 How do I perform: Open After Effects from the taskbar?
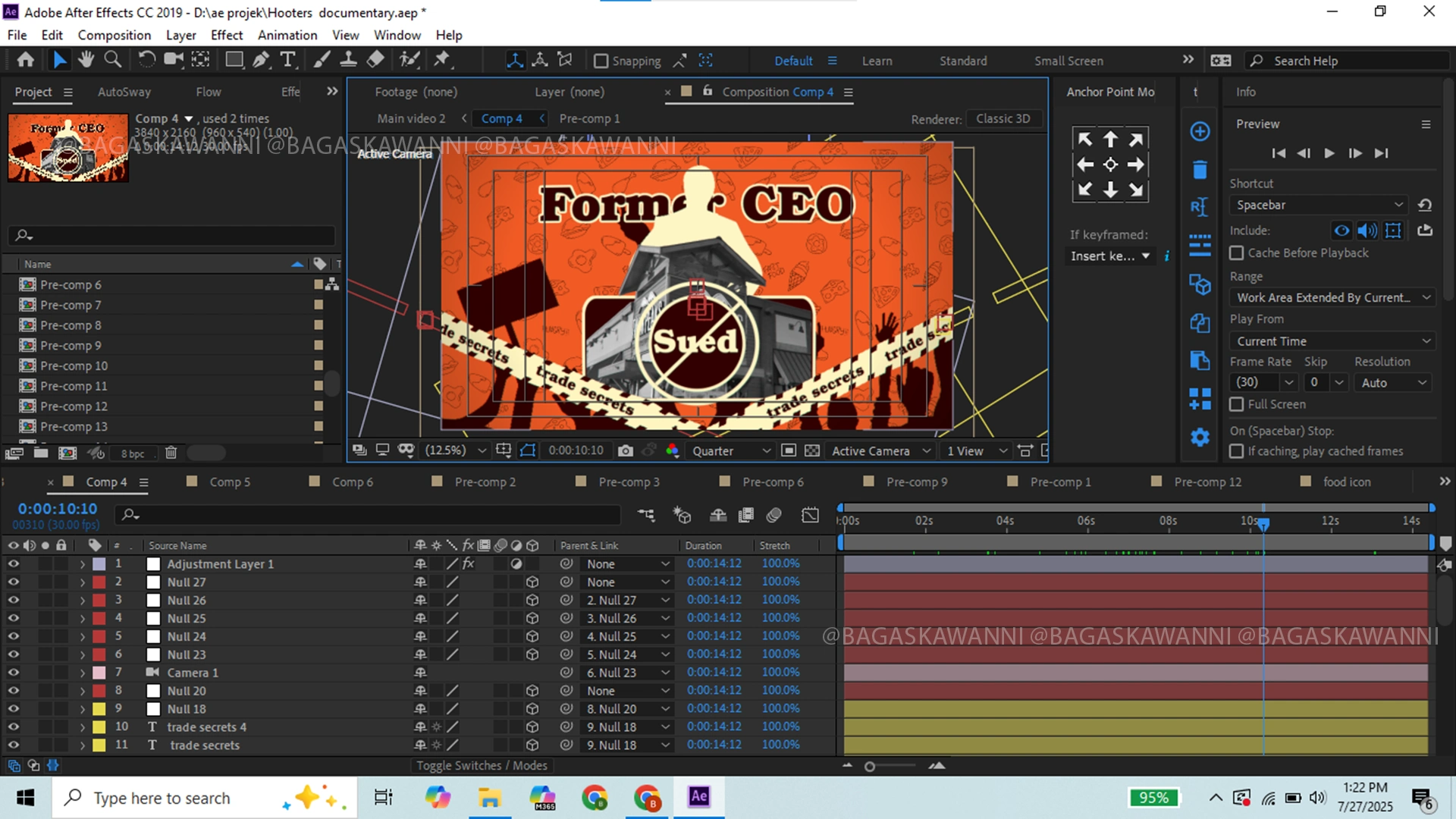point(698,797)
